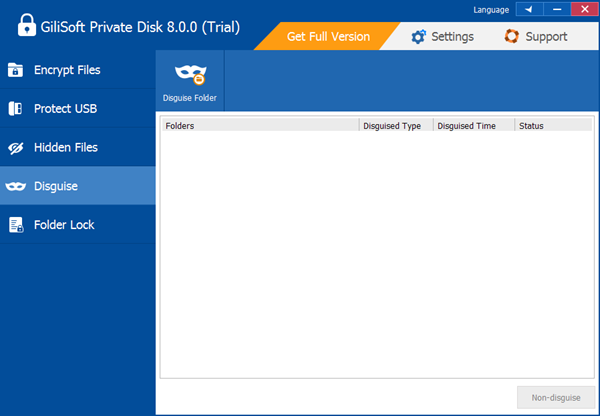Click the Disguise mask icon in sidebar
Image resolution: width=600 pixels, height=416 pixels.
16,186
